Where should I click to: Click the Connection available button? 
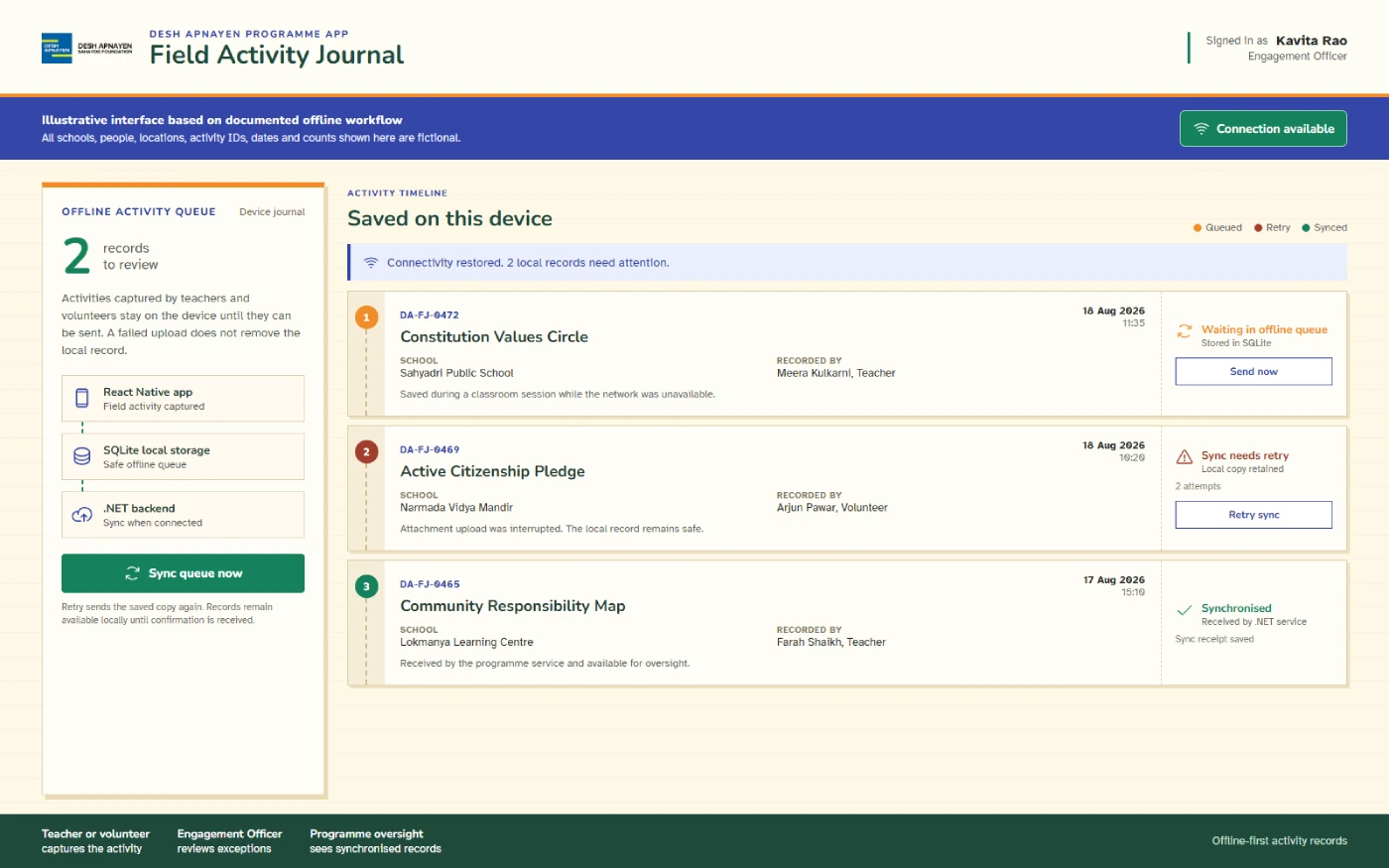[x=1263, y=129]
